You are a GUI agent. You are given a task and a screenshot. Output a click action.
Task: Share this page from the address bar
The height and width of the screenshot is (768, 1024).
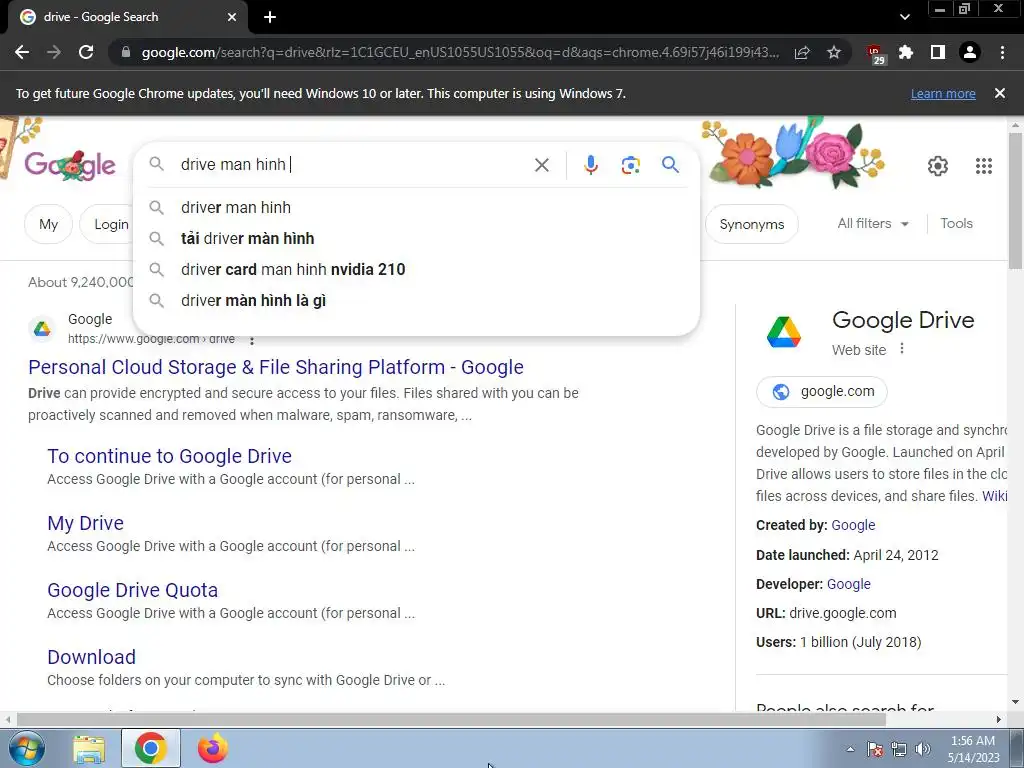point(802,52)
